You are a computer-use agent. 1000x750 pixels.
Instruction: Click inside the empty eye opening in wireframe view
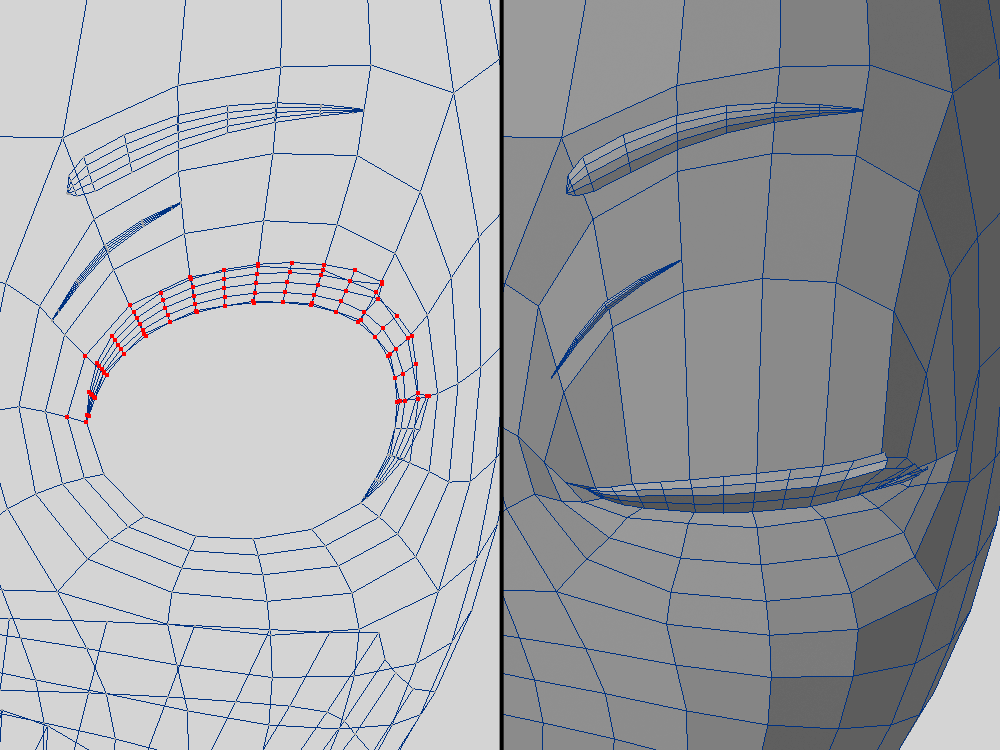coord(240,420)
